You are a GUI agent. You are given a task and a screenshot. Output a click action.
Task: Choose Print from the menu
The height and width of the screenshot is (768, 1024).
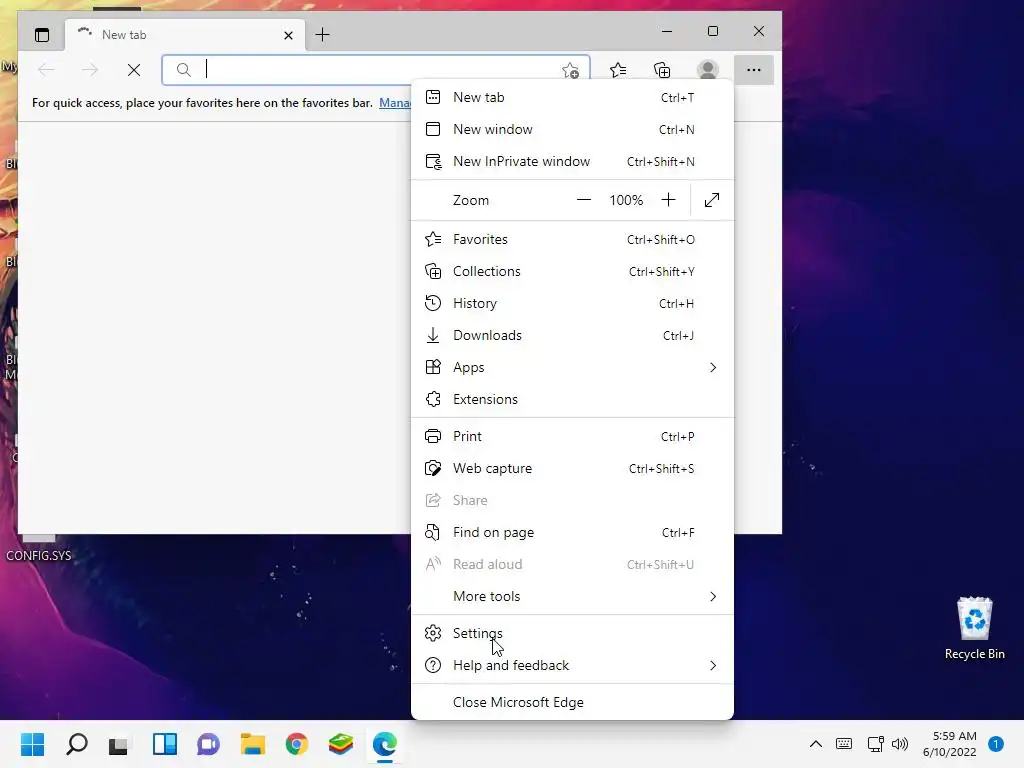point(572,436)
